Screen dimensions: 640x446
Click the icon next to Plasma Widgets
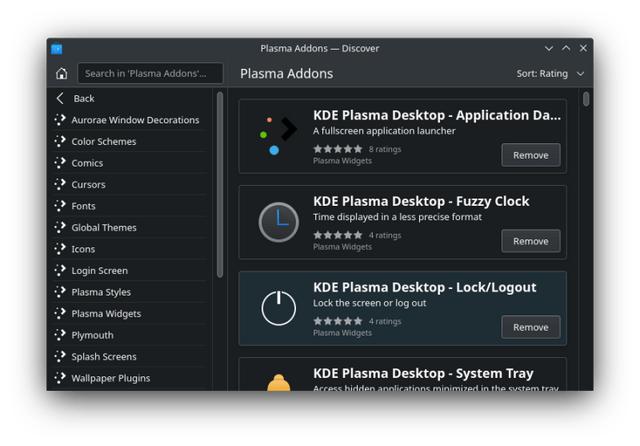click(60, 313)
